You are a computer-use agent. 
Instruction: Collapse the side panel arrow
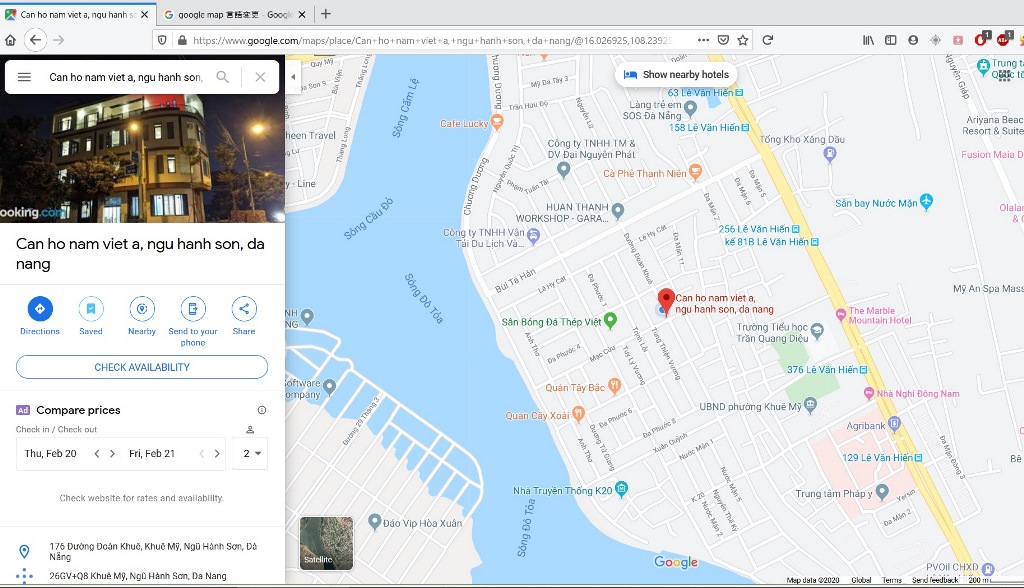tap(292, 76)
